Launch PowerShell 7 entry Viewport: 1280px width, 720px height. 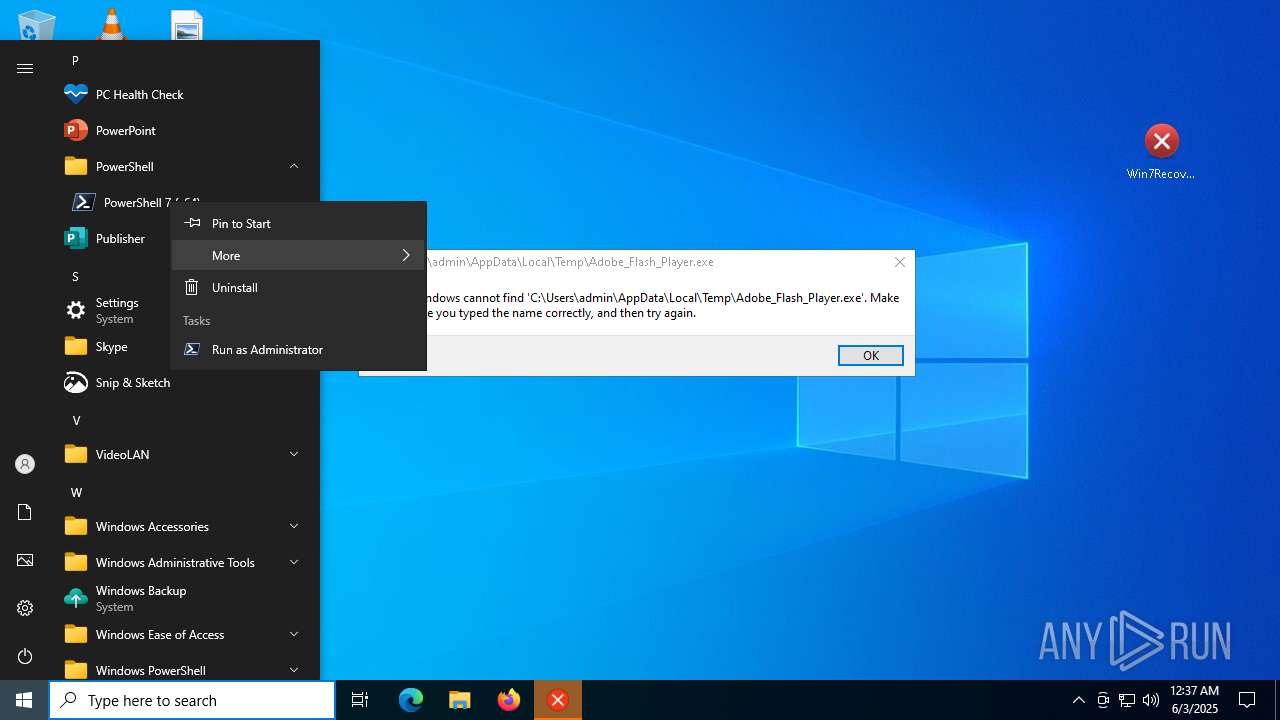[120, 202]
